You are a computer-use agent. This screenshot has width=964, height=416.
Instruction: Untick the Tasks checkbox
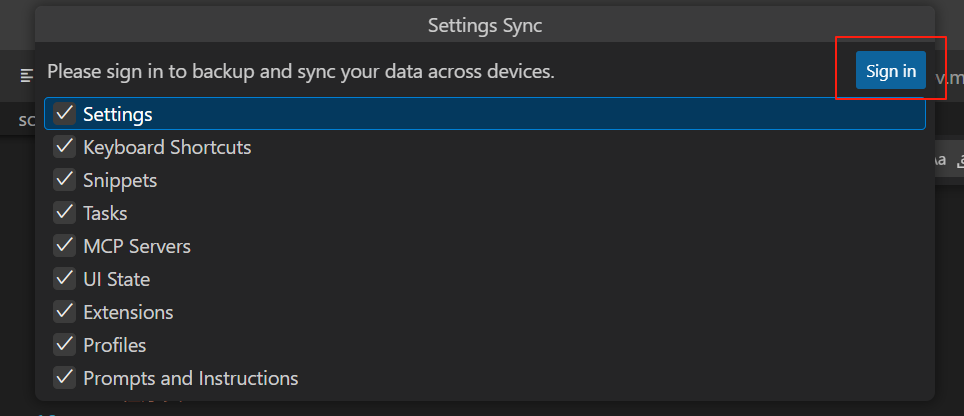pos(65,213)
